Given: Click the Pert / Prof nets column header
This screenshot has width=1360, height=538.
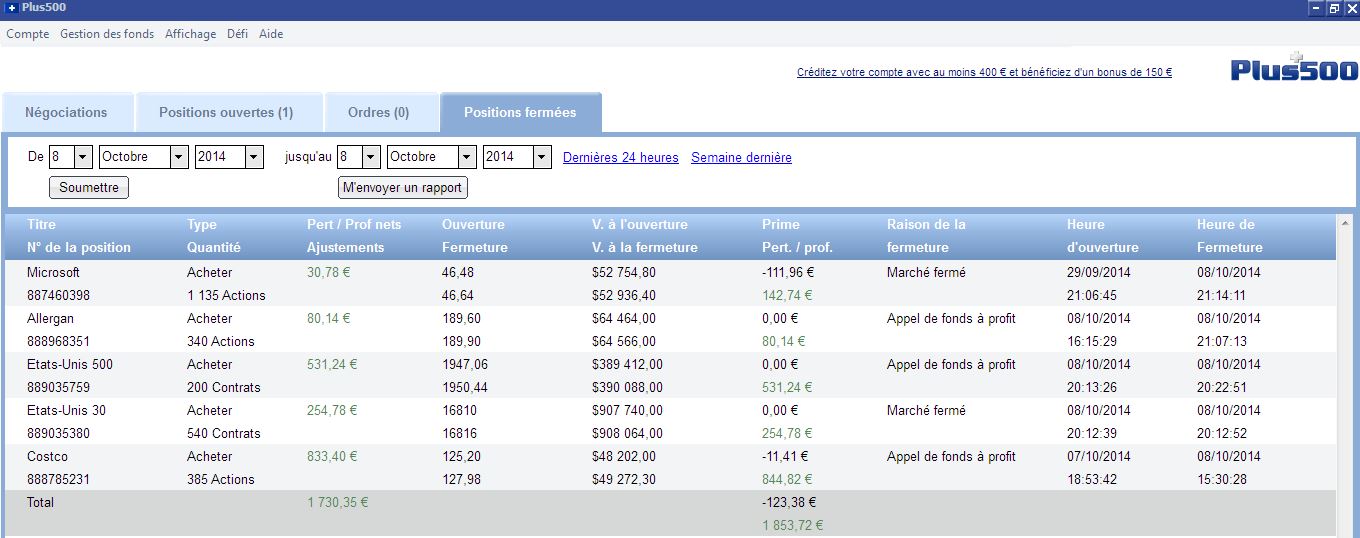Looking at the screenshot, I should [x=354, y=224].
